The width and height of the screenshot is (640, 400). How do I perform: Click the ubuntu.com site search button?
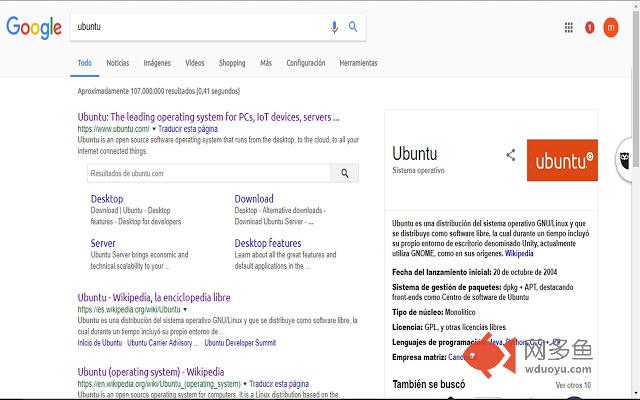(x=345, y=173)
